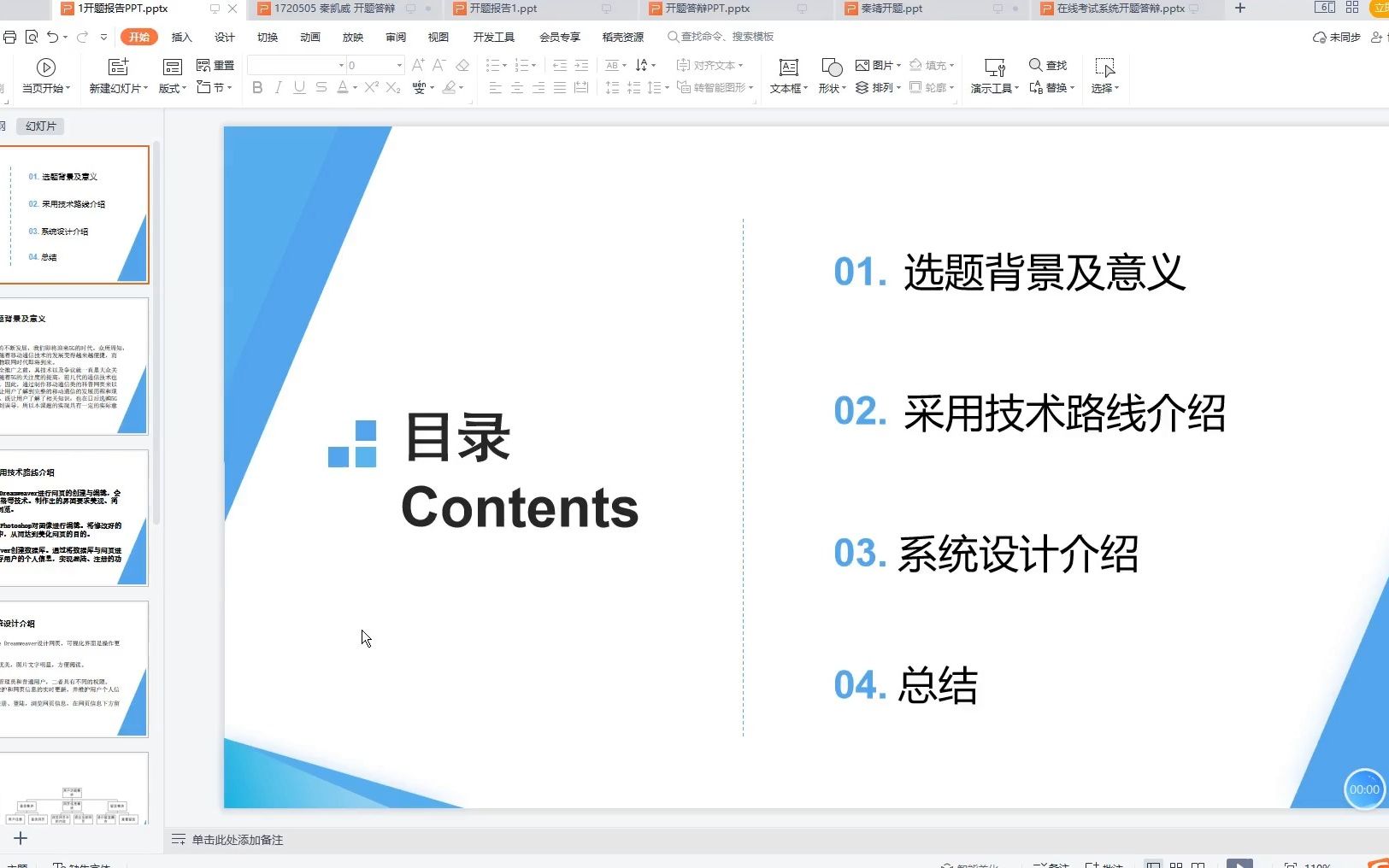The height and width of the screenshot is (868, 1389).
Task: Center-align the text
Action: tap(517, 87)
